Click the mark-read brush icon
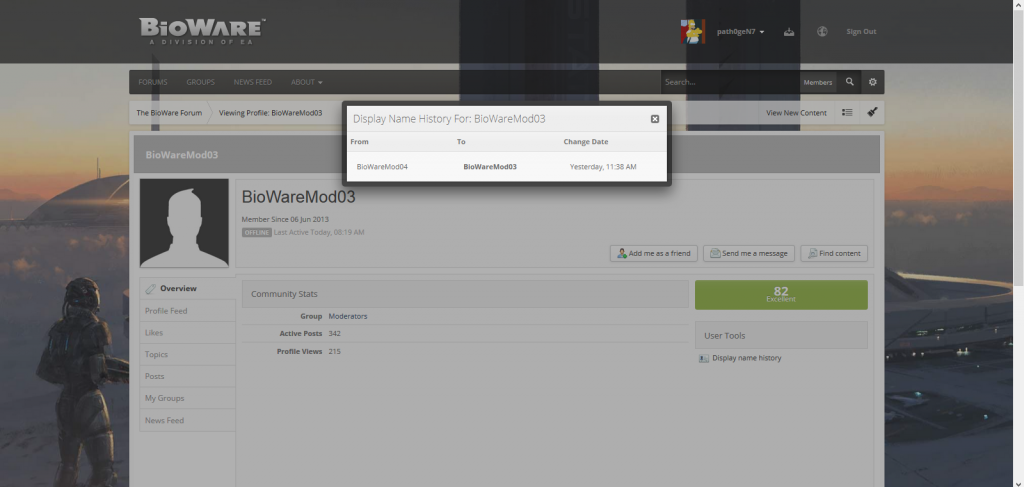Screen dimensions: 1024x487 pos(872,113)
